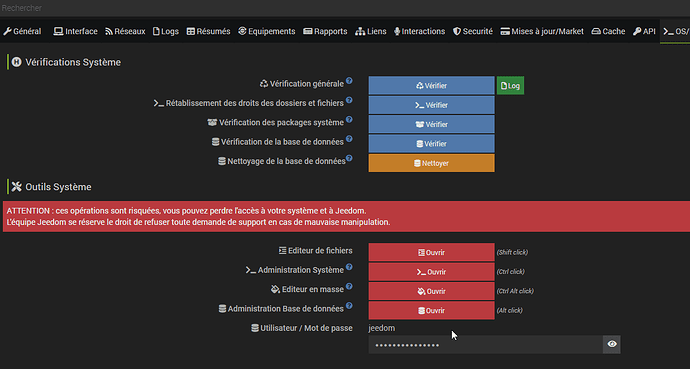Switch to the Sécurité tab

473,31
